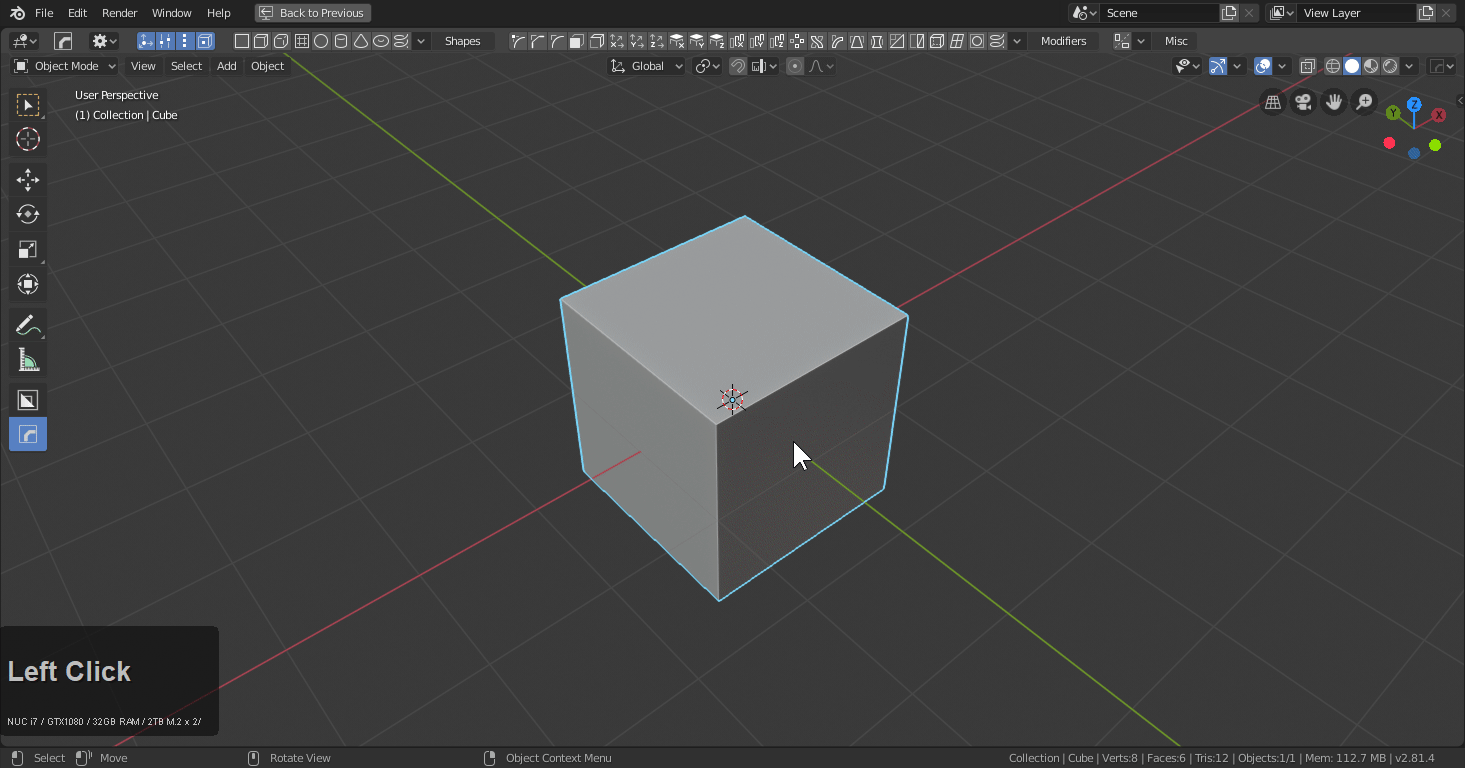Toggle viewport overlays display

[x=1263, y=66]
